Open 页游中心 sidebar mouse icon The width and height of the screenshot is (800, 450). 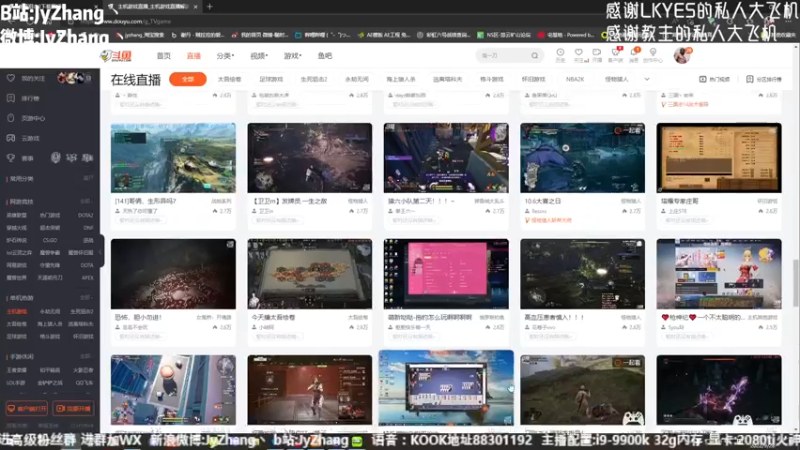click(11, 118)
